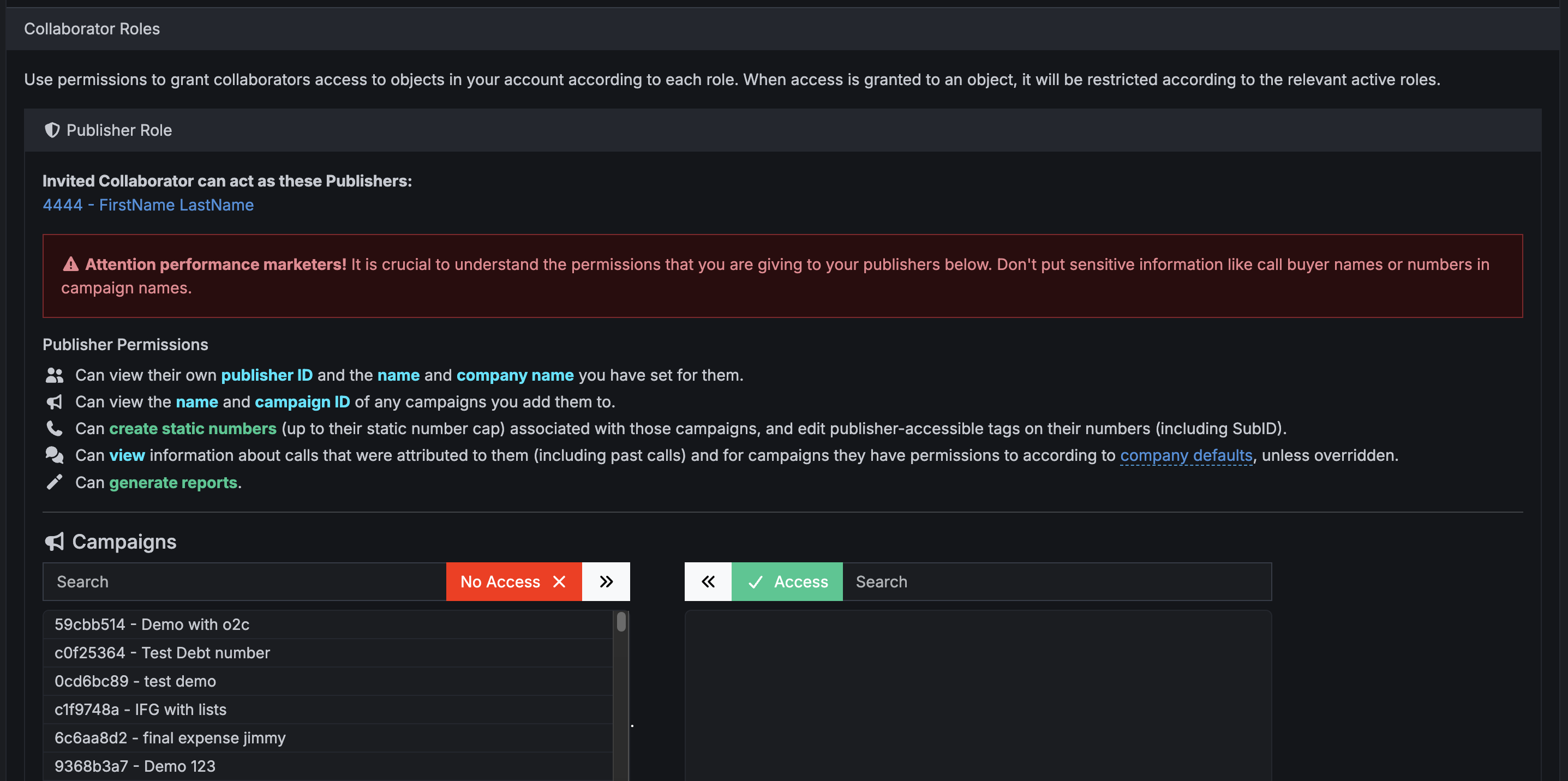Focus the No Access campaigns search field
This screenshot has width=1568, height=781.
point(244,581)
